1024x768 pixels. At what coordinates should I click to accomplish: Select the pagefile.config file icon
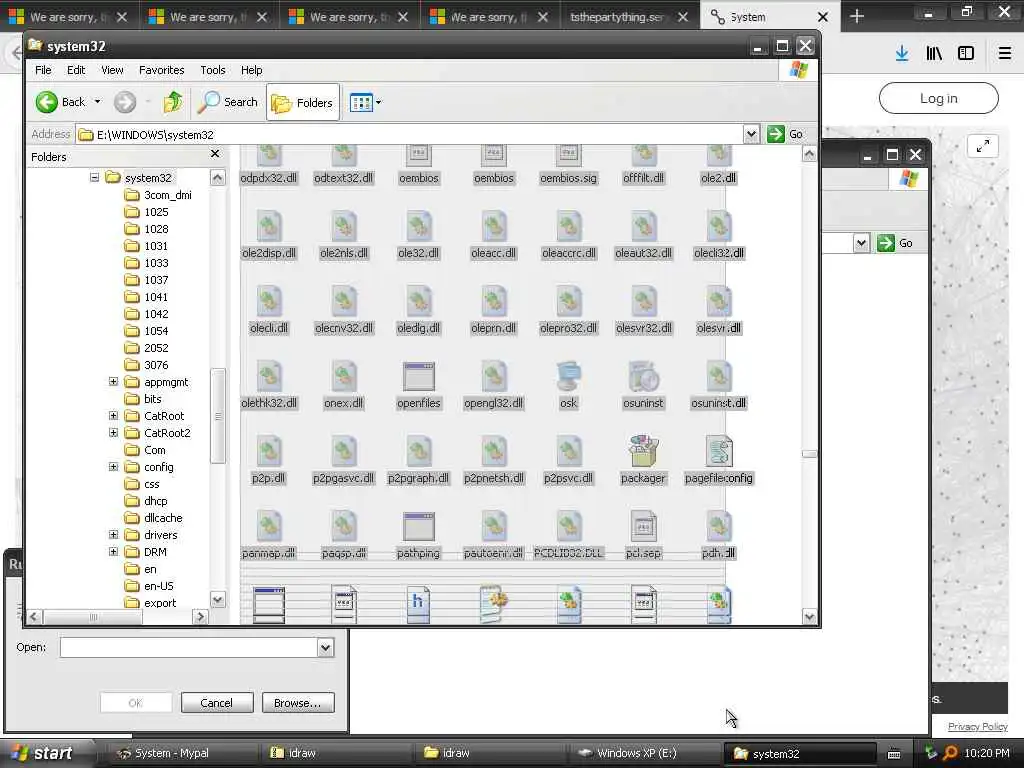718,452
